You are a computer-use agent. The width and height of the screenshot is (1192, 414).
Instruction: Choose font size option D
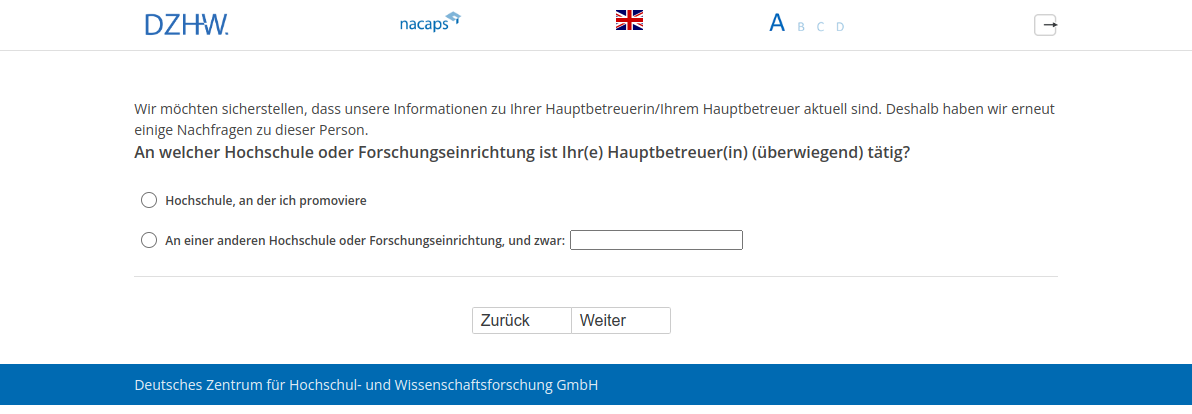[x=840, y=27]
